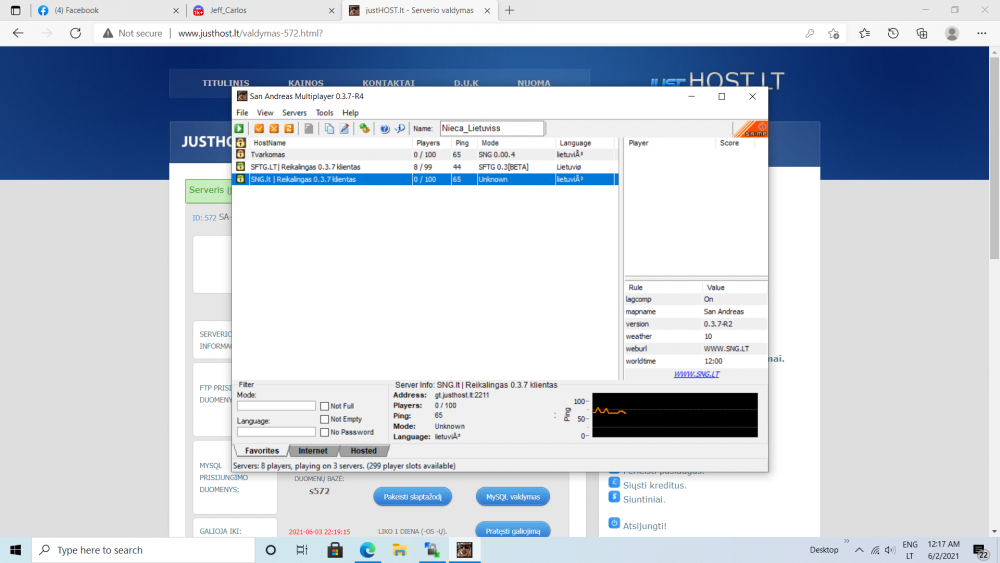
Task: Open the Help menu
Action: pyautogui.click(x=350, y=113)
